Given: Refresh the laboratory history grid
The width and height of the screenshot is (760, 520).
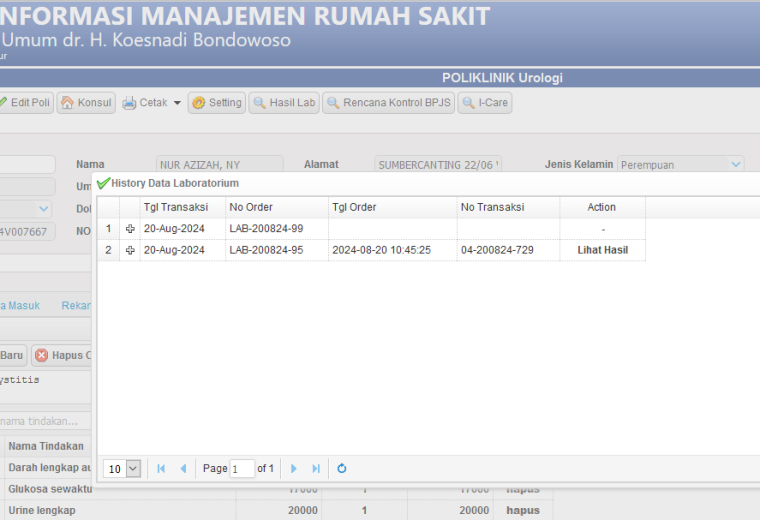Looking at the screenshot, I should pyautogui.click(x=342, y=469).
